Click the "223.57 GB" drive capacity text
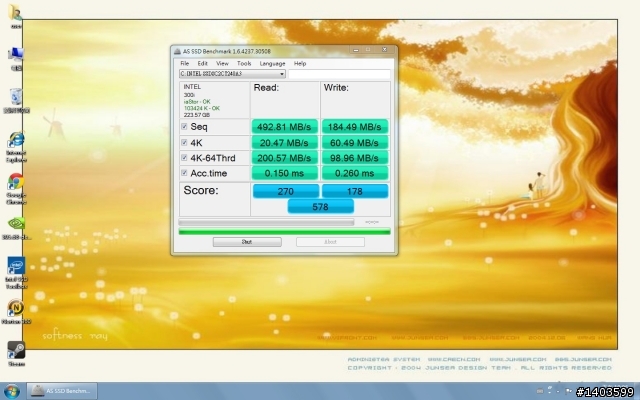 pos(197,115)
